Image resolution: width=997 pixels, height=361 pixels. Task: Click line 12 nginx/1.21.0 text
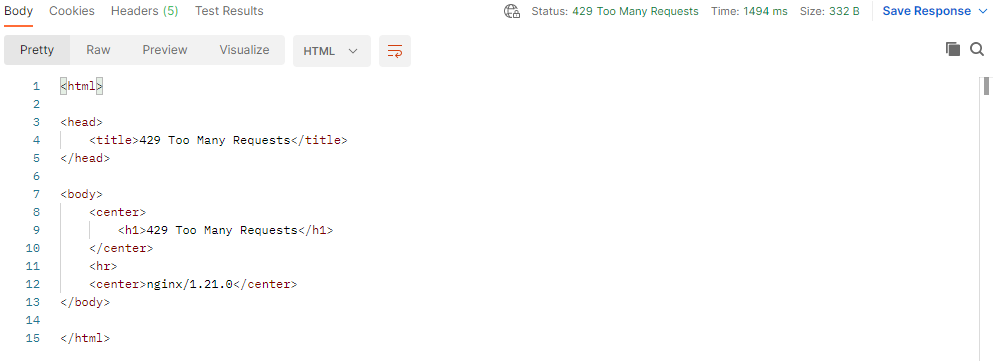pyautogui.click(x=189, y=284)
